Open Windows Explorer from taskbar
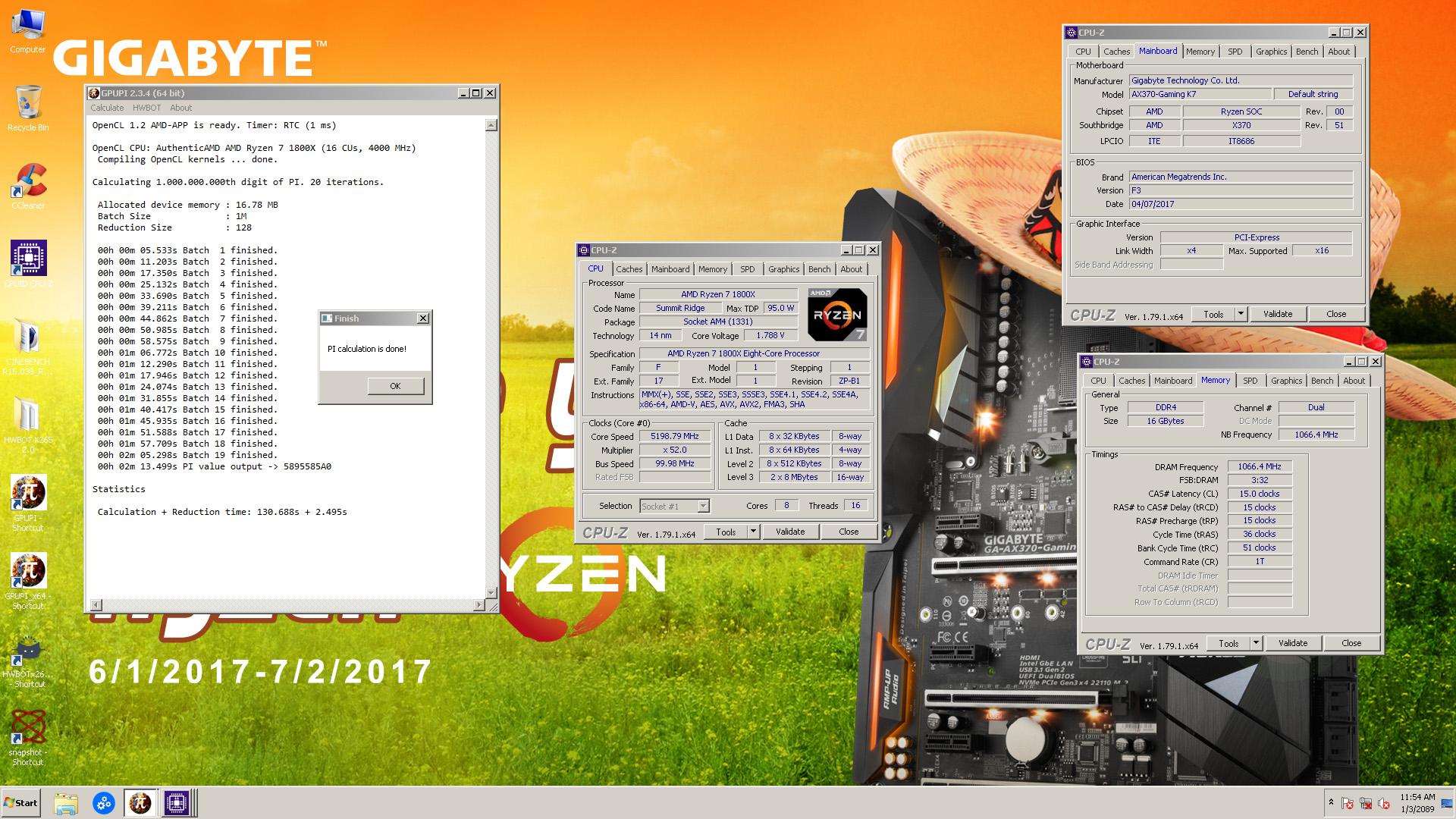The width and height of the screenshot is (1456, 819). coord(66,803)
